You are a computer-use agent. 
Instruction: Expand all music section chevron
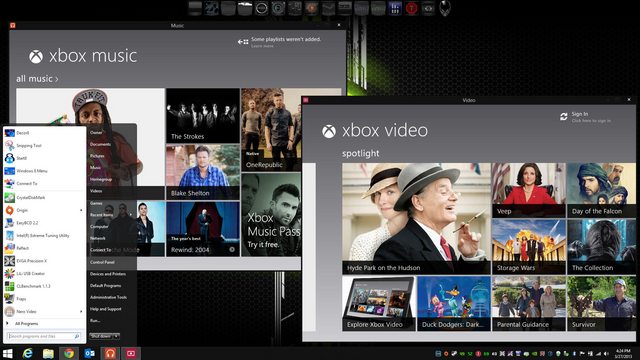click(x=57, y=79)
